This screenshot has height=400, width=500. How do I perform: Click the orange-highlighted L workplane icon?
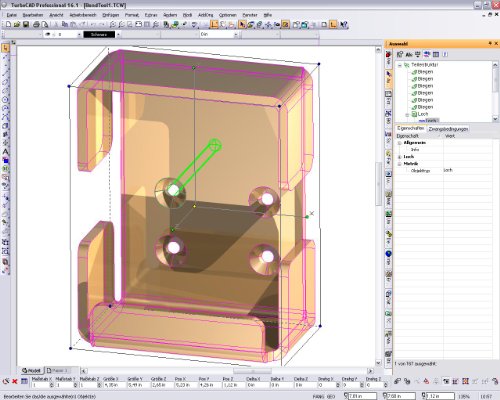pyautogui.click(x=333, y=24)
